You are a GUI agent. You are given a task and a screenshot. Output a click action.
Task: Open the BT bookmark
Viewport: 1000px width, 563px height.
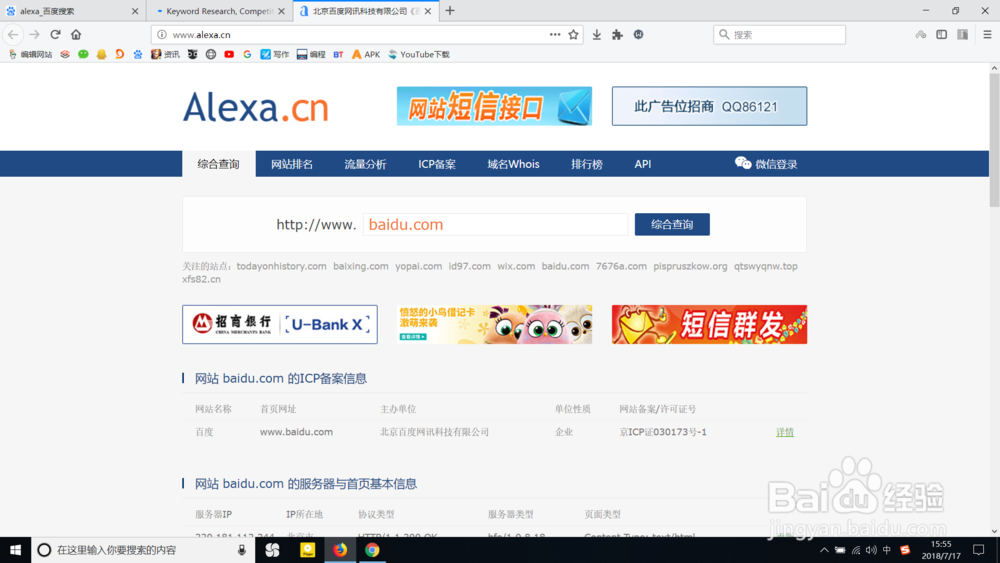pyautogui.click(x=338, y=54)
